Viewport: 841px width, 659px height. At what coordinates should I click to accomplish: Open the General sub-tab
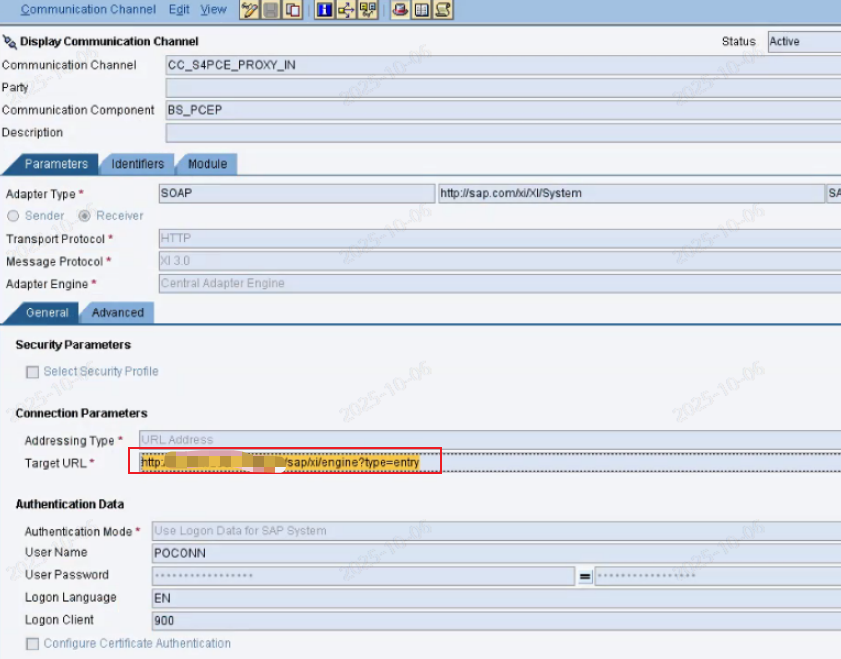pyautogui.click(x=47, y=313)
